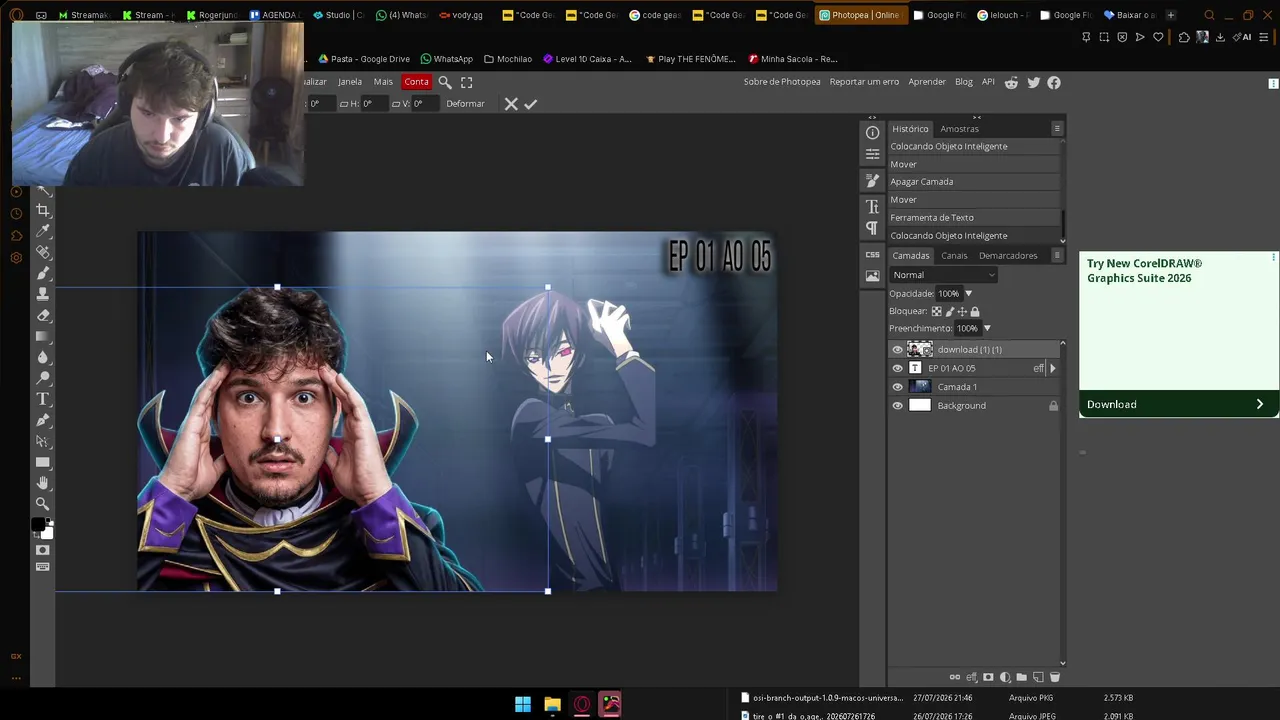Select the Pen tool
The image size is (1280, 720).
click(43, 420)
